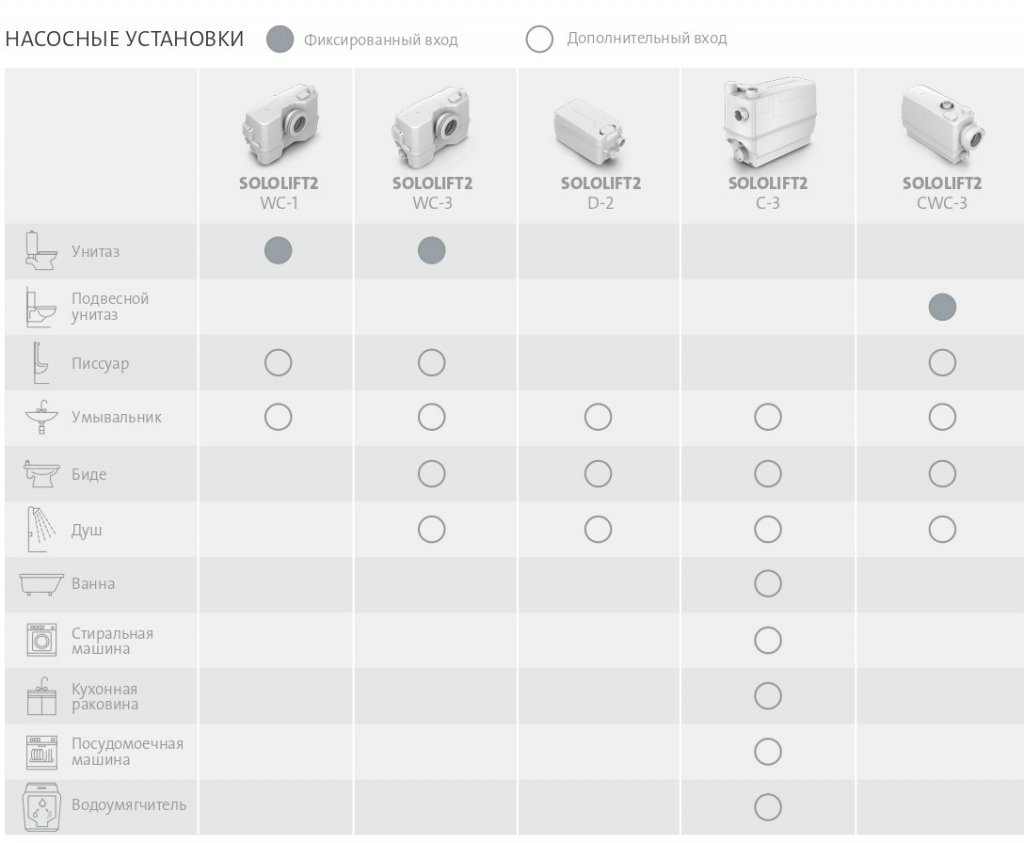Click the shower (Душ) icon
Image resolution: width=1024 pixels, height=843 pixels.
40,529
